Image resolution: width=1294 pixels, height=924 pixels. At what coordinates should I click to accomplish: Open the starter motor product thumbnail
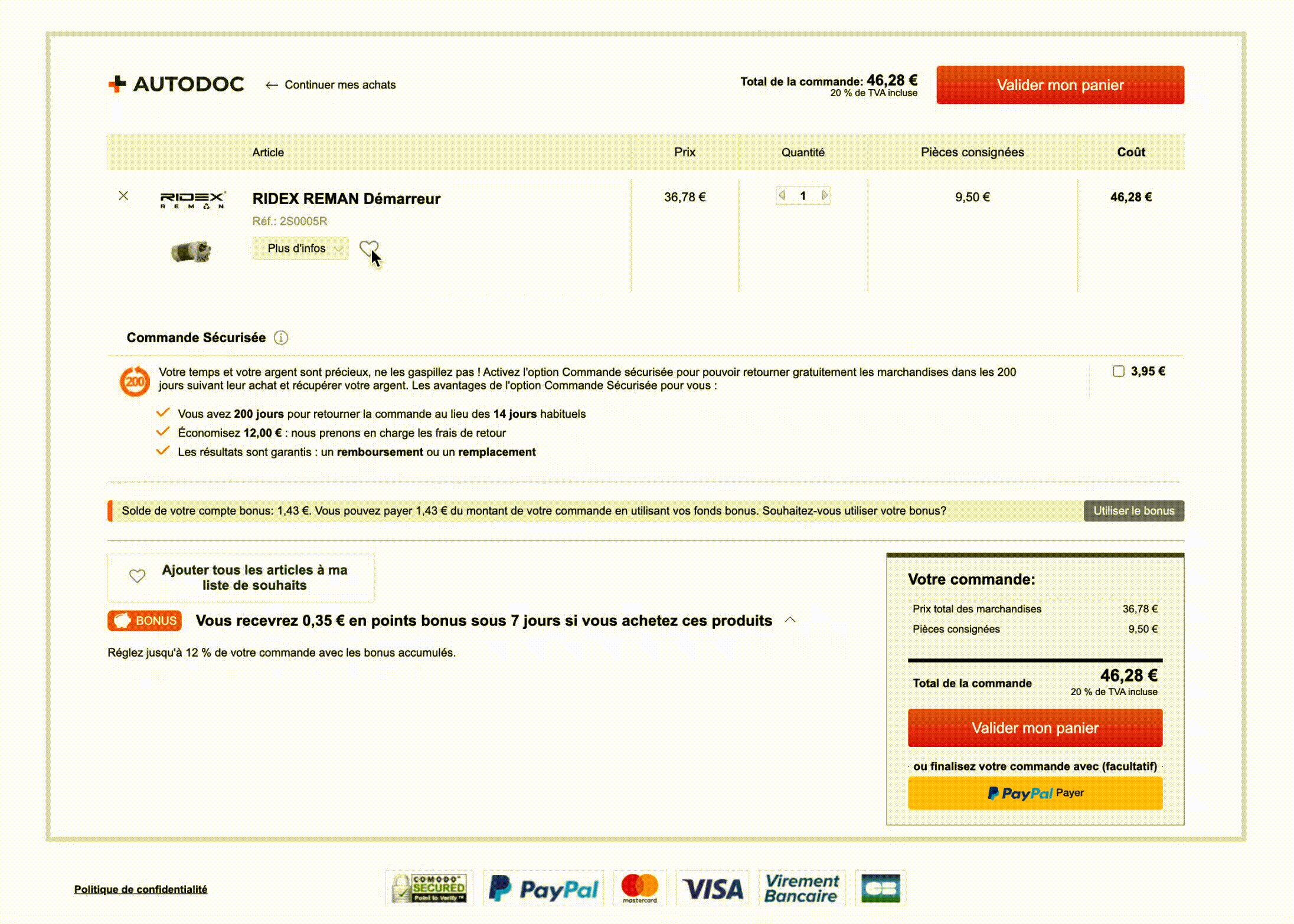click(191, 252)
